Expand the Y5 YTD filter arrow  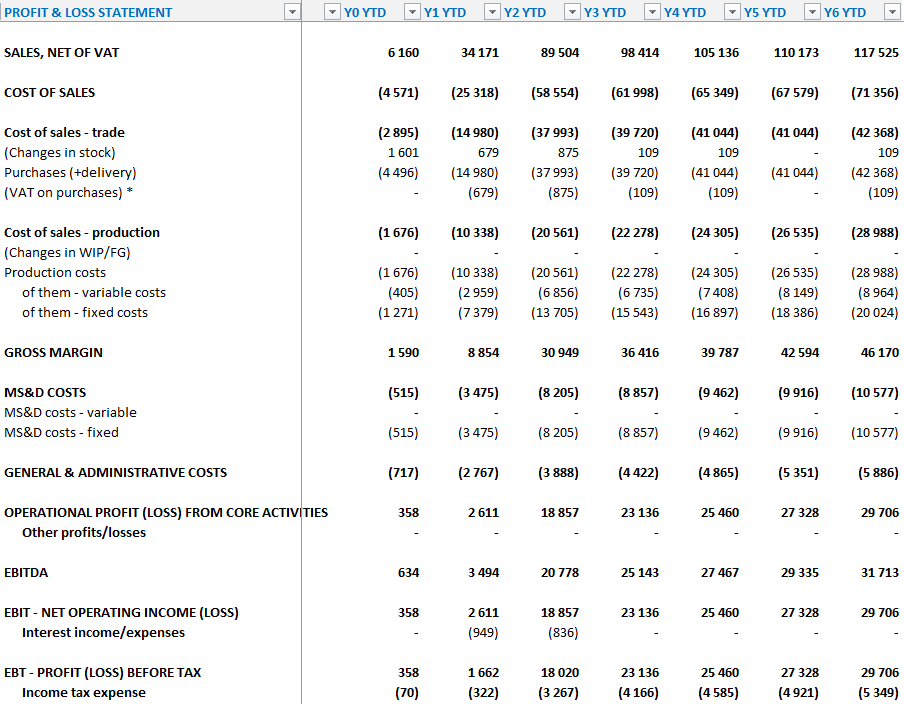pos(731,12)
